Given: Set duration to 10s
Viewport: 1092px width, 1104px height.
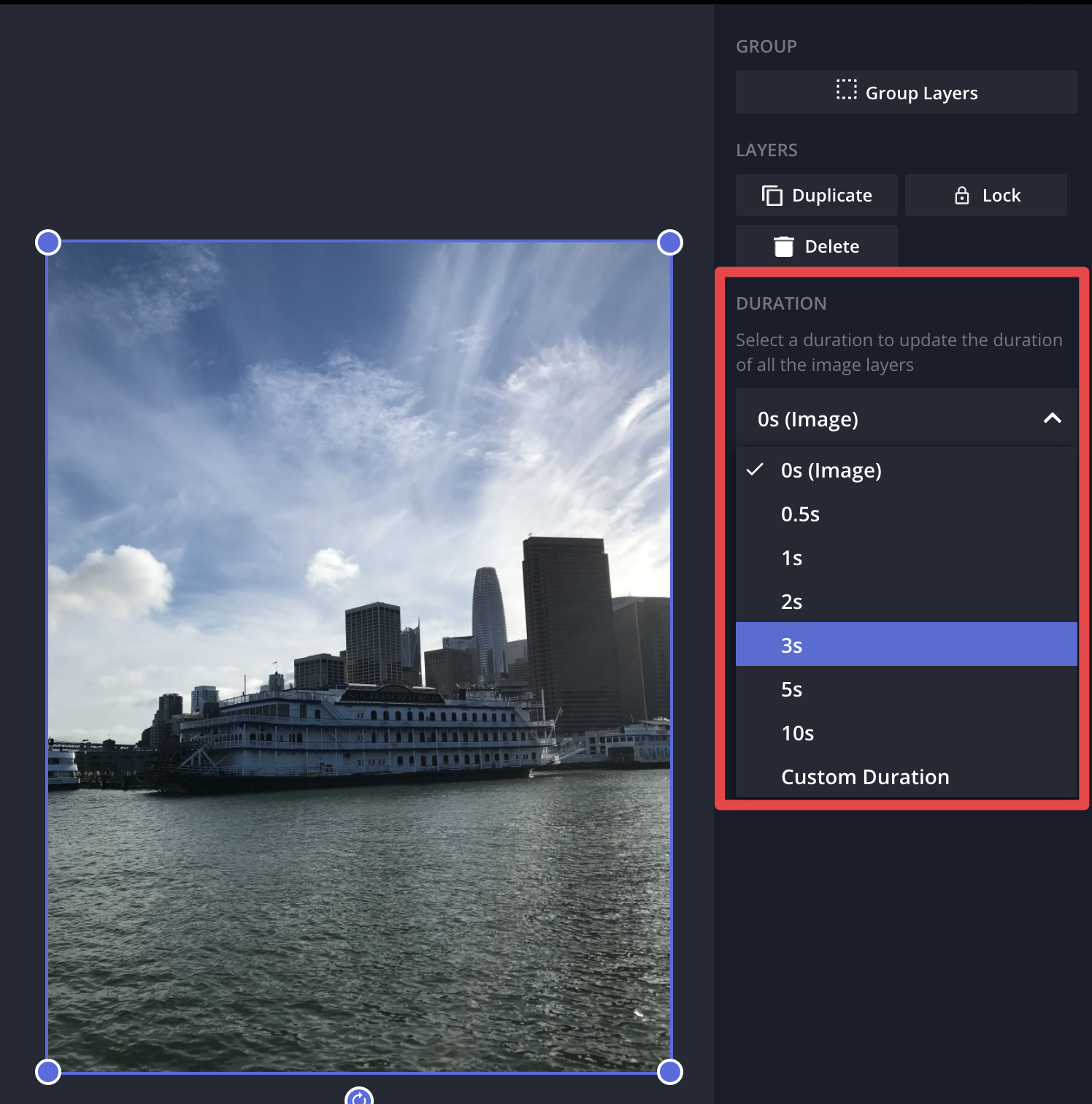Looking at the screenshot, I should pos(797,733).
